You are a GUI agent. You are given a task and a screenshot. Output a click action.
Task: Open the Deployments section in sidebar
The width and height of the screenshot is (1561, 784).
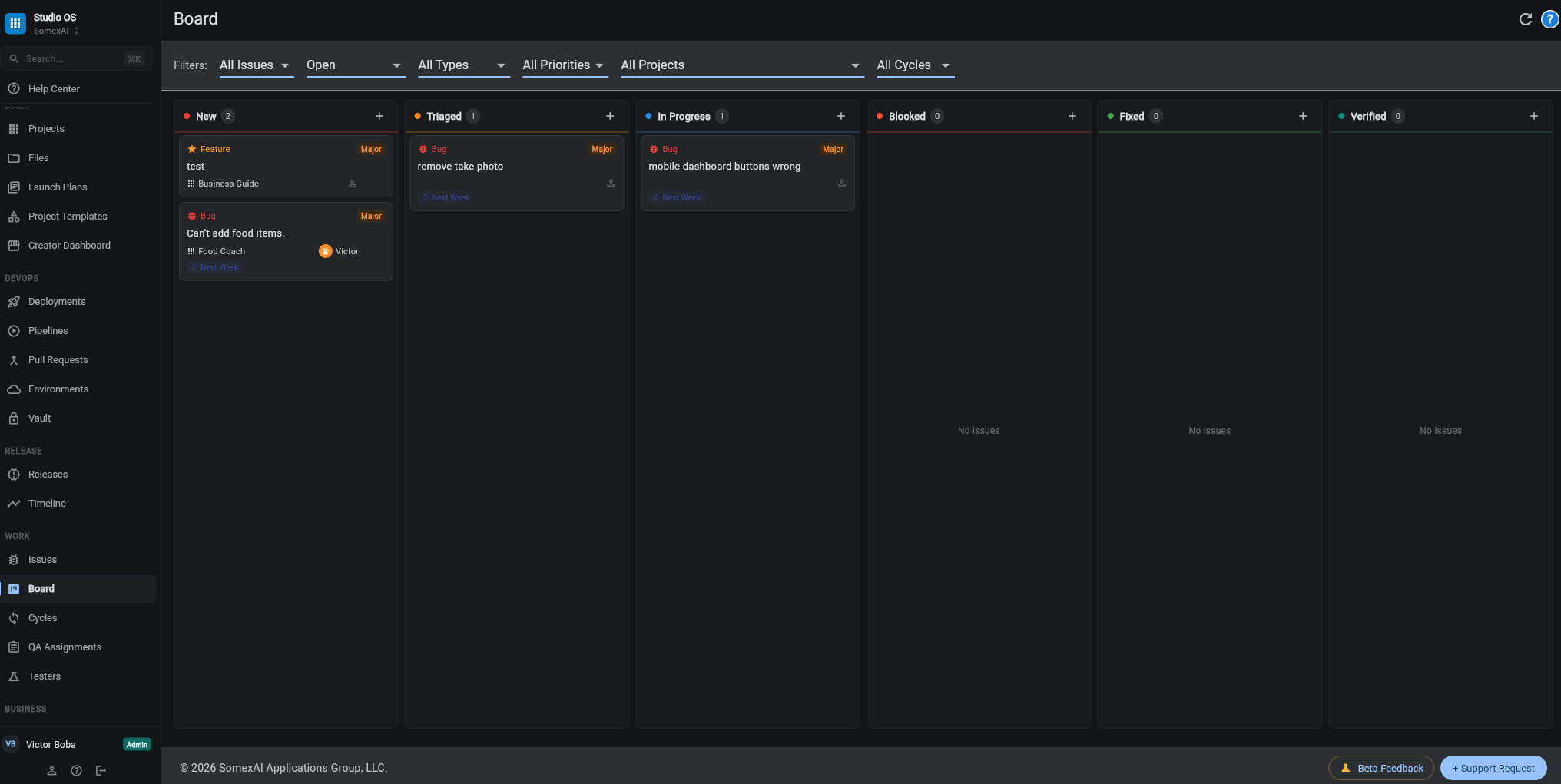coord(56,301)
